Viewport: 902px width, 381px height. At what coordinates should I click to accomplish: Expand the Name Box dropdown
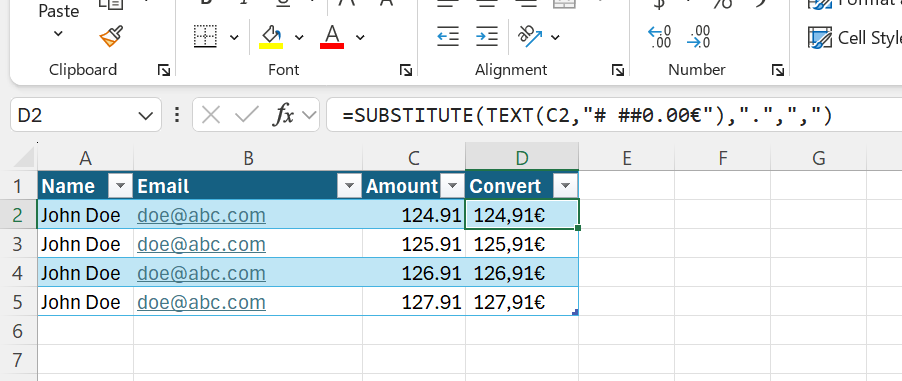(146, 116)
